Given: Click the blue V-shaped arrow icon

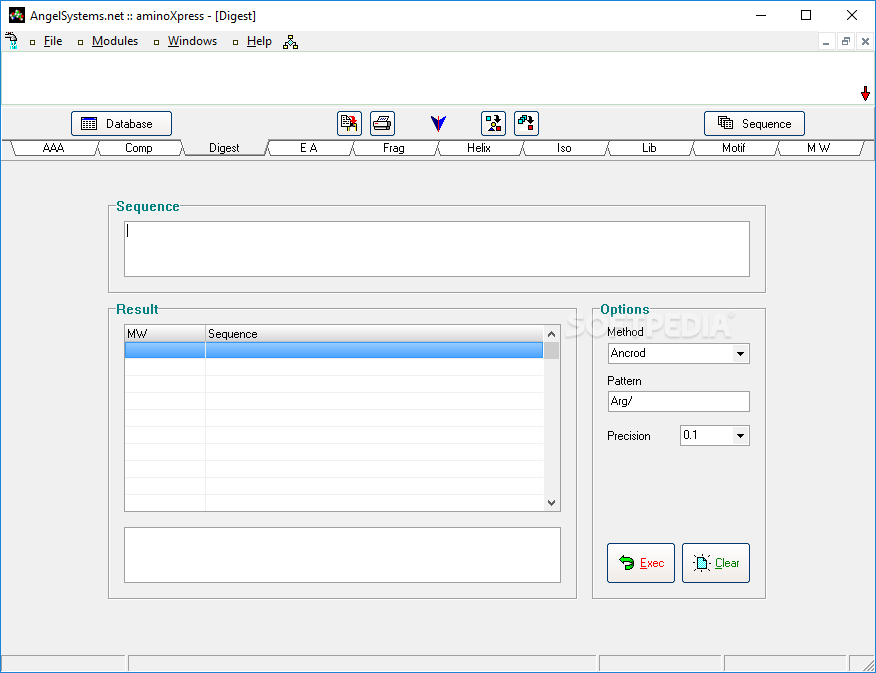Looking at the screenshot, I should 439,123.
